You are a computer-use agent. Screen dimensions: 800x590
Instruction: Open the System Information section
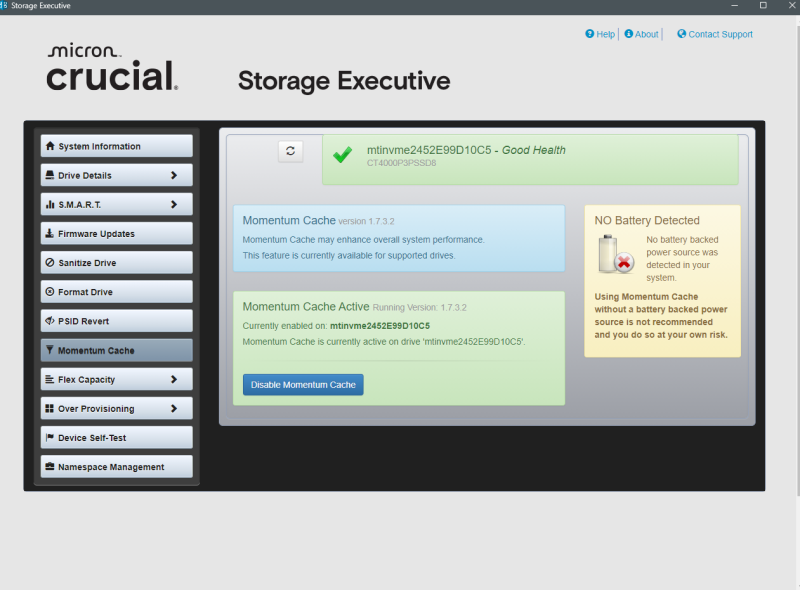(117, 146)
